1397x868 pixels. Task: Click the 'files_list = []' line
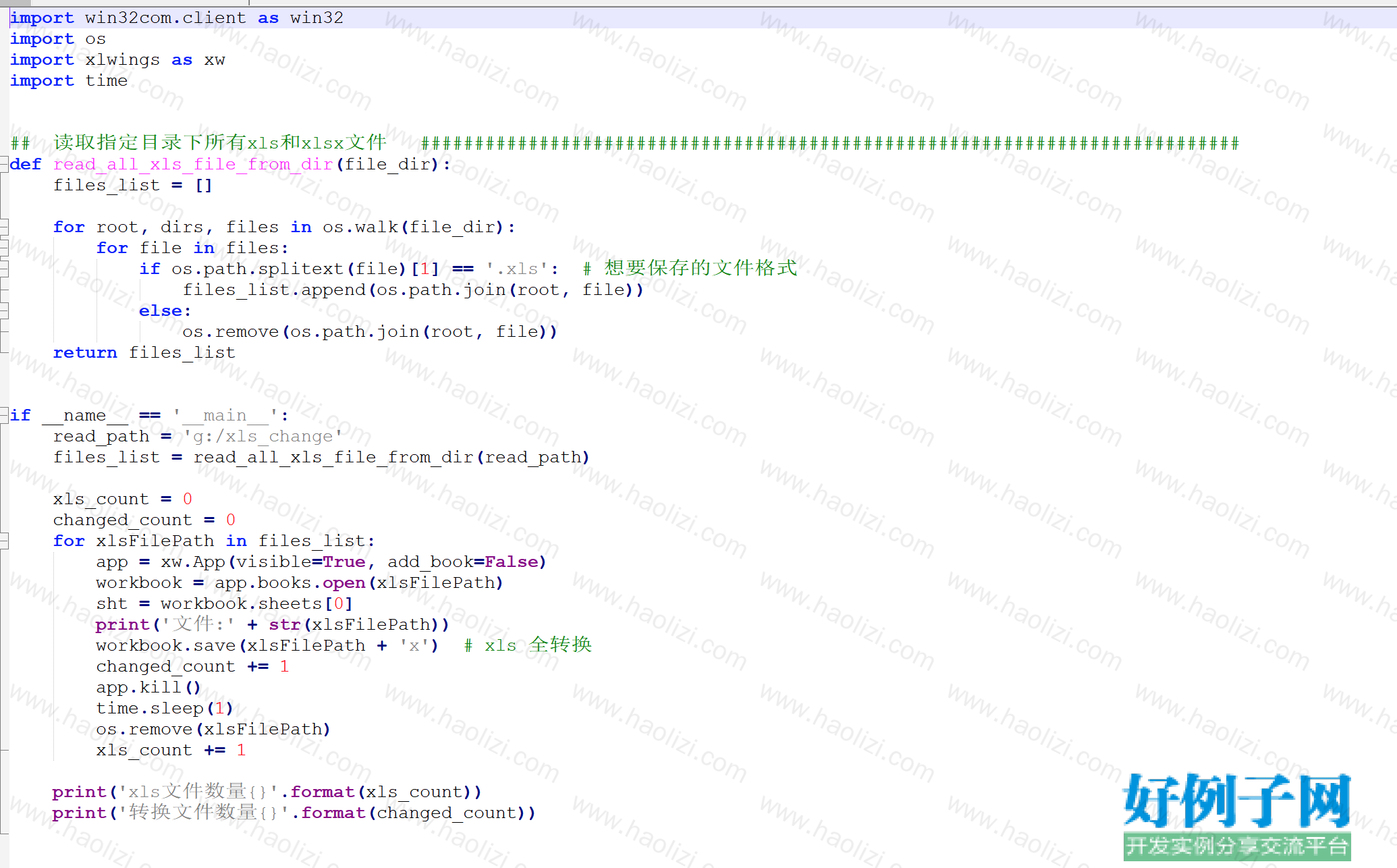pos(133,185)
